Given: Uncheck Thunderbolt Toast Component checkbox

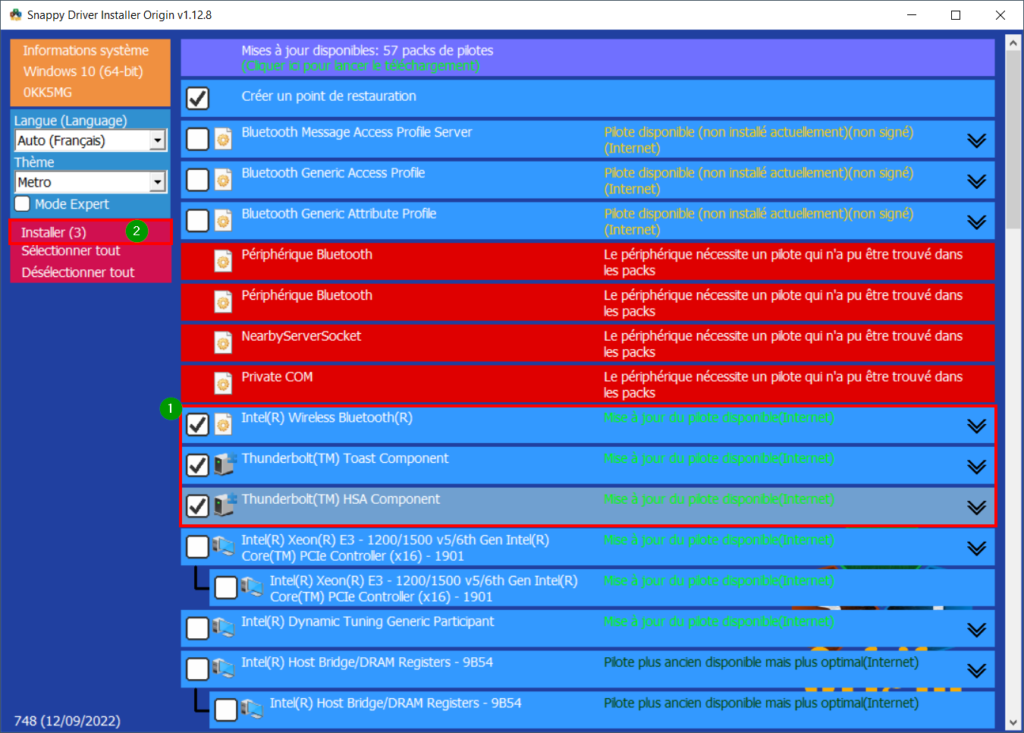Looking at the screenshot, I should point(197,465).
